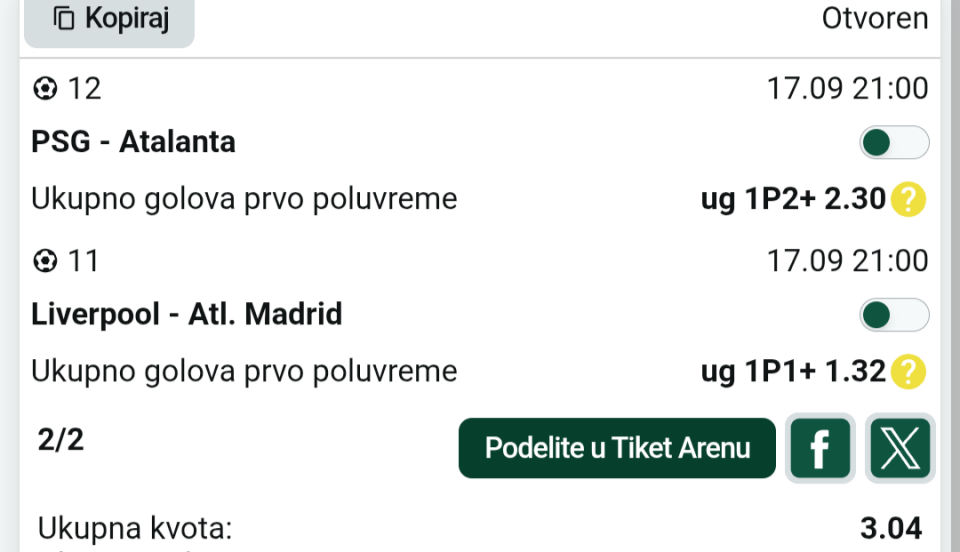
Task: Click the Kopiraj copy button
Action: pyautogui.click(x=109, y=20)
